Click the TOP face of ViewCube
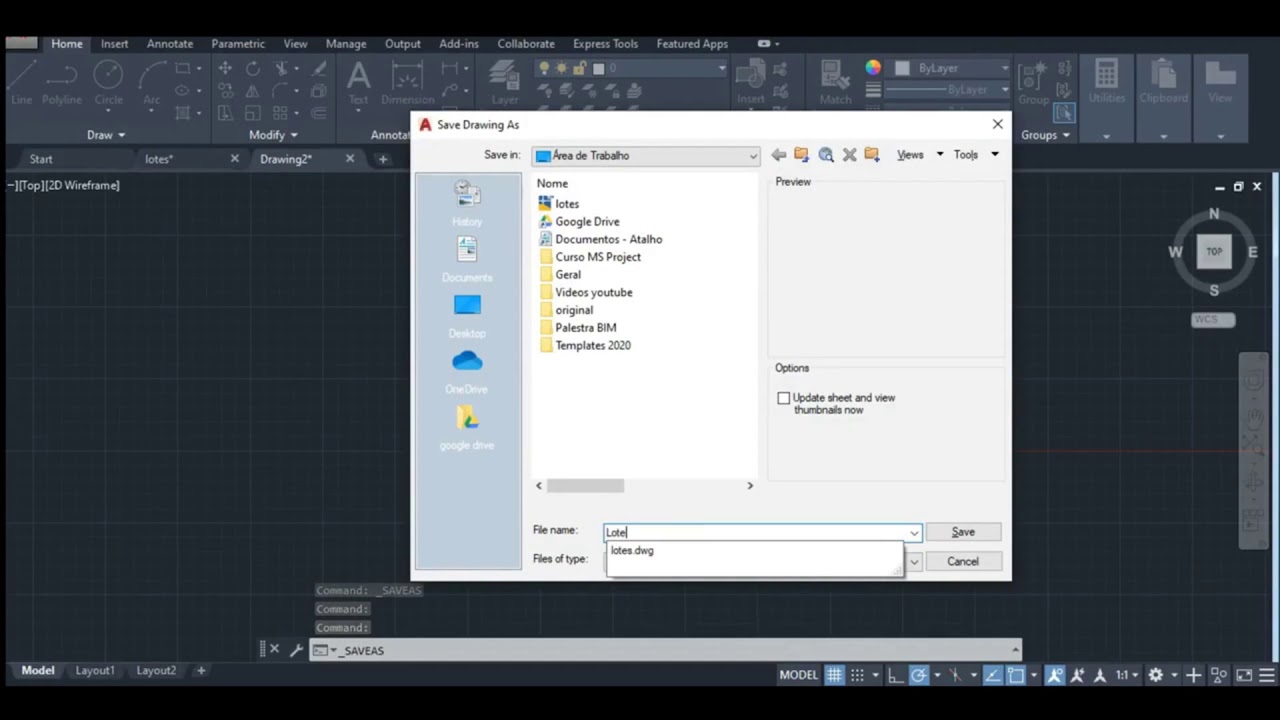The height and width of the screenshot is (720, 1280). pos(1214,252)
